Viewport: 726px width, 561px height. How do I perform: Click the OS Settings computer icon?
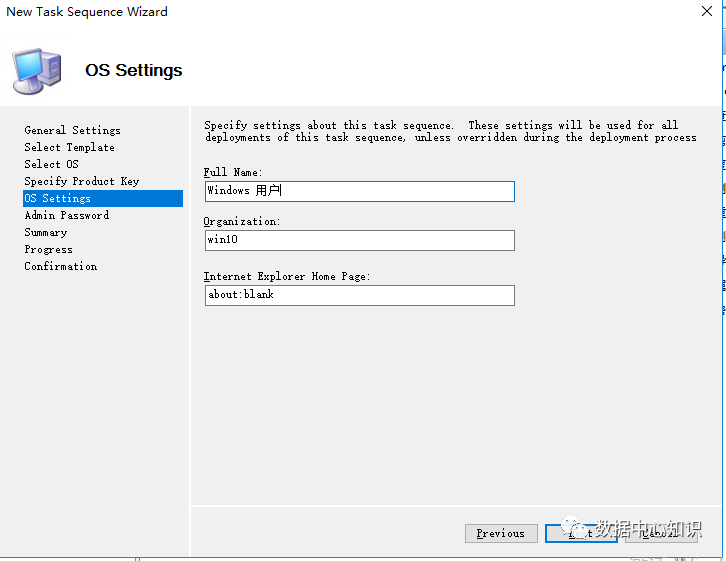click(36, 70)
